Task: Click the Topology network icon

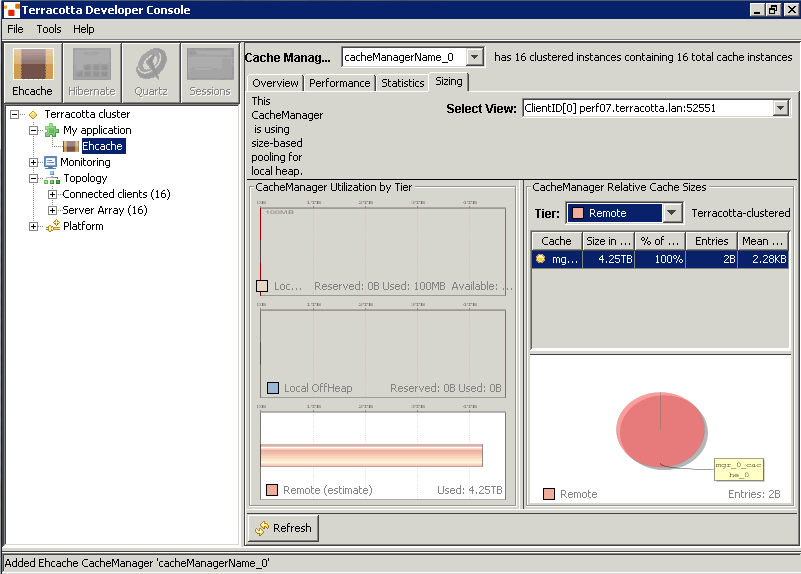Action: click(52, 178)
